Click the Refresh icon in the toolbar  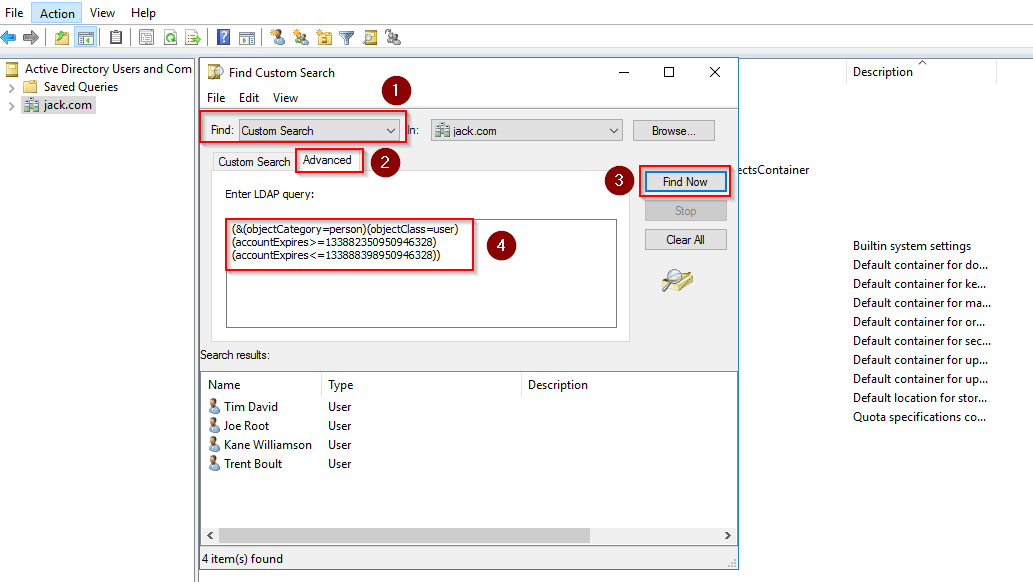[x=171, y=37]
